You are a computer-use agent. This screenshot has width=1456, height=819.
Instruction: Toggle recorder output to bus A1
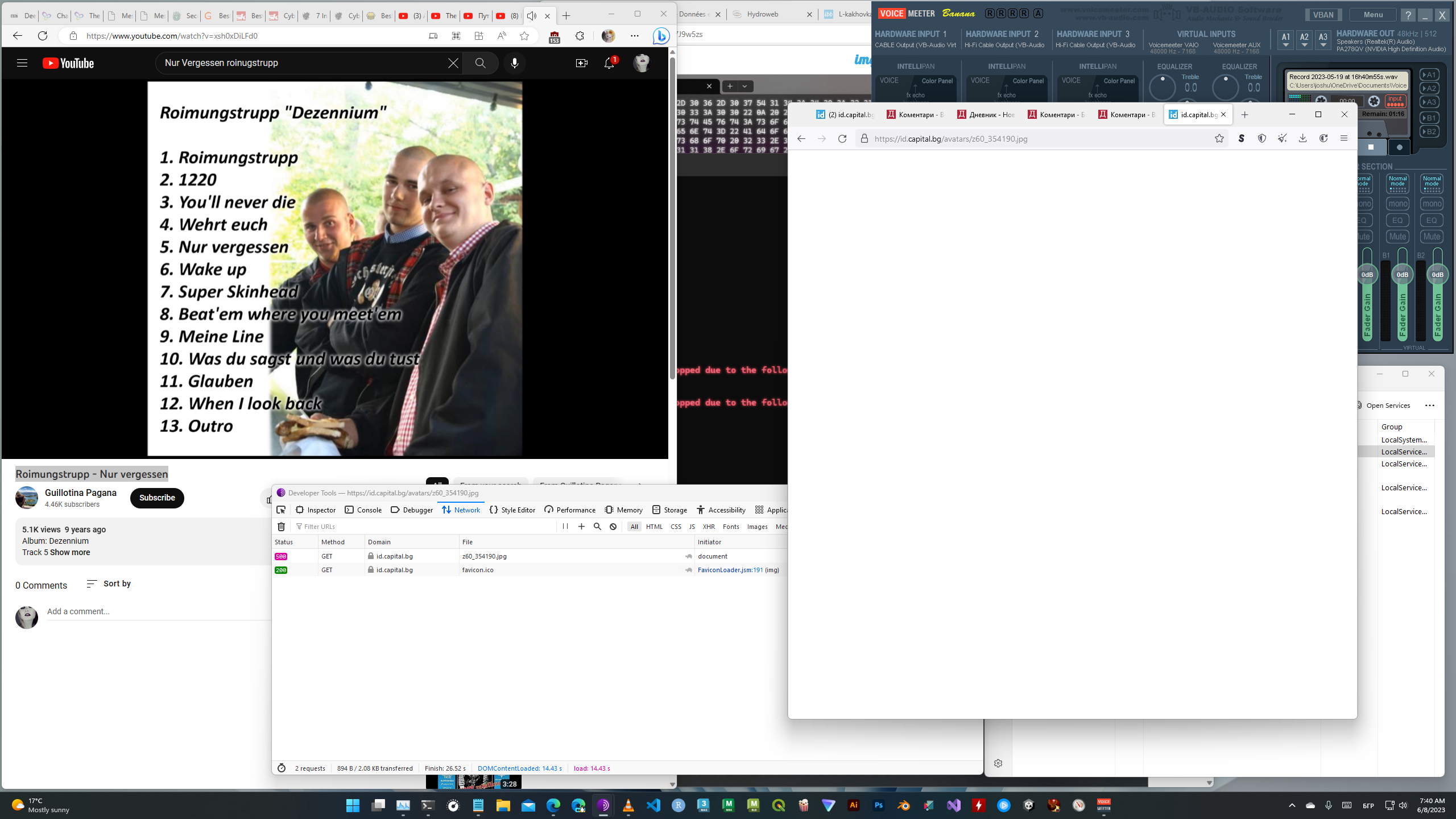click(x=1429, y=75)
